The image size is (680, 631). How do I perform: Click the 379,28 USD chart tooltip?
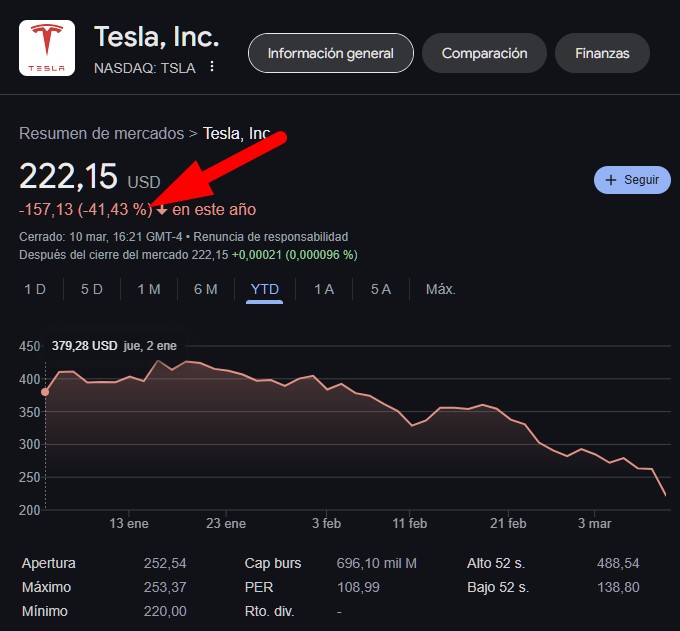click(114, 346)
